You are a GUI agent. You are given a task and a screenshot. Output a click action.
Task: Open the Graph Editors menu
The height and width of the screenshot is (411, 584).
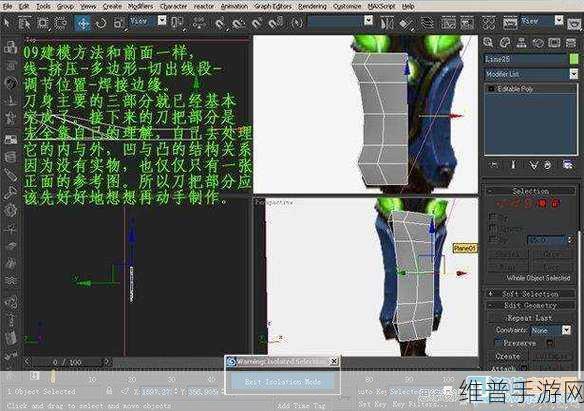click(273, 6)
